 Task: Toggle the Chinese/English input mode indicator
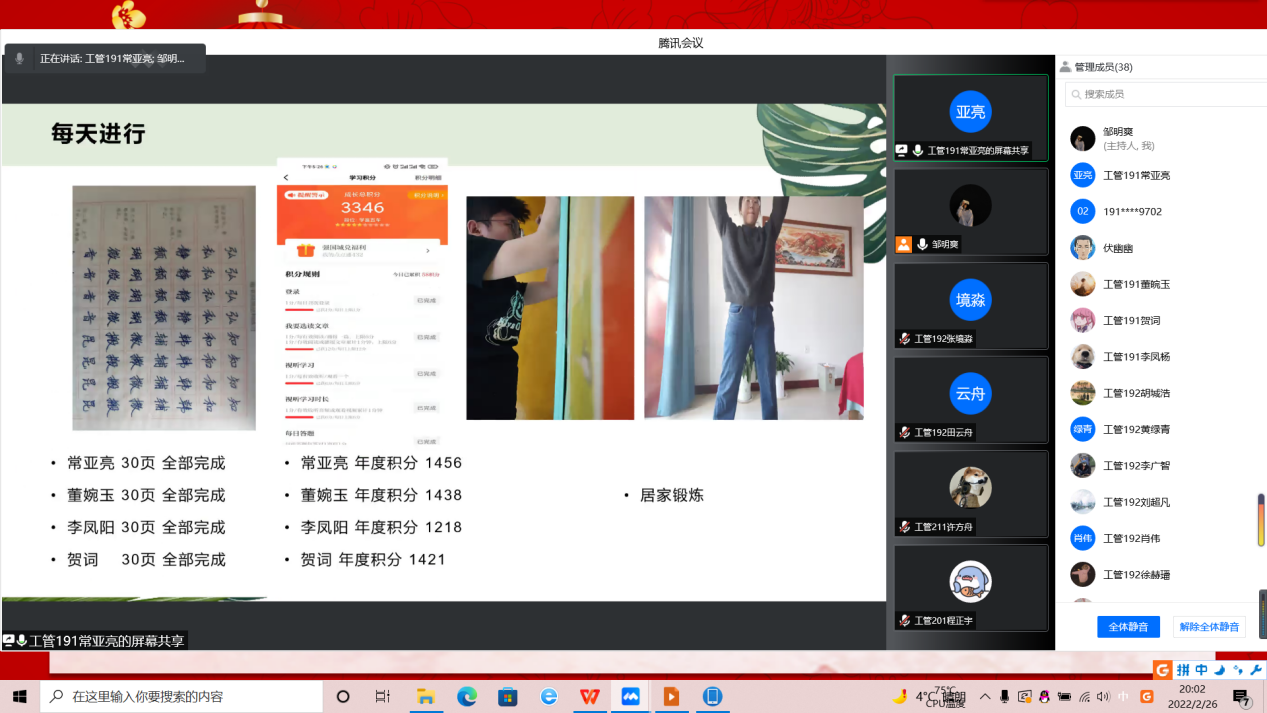coord(1123,696)
